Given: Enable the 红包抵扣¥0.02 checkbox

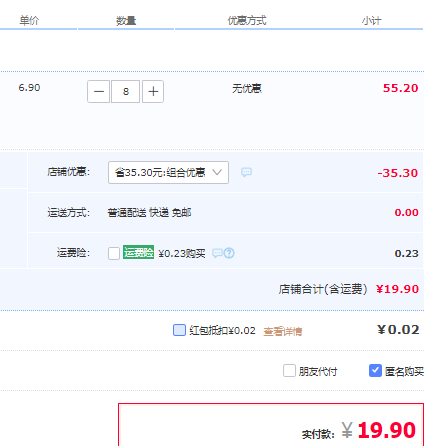Looking at the screenshot, I should 179,330.
